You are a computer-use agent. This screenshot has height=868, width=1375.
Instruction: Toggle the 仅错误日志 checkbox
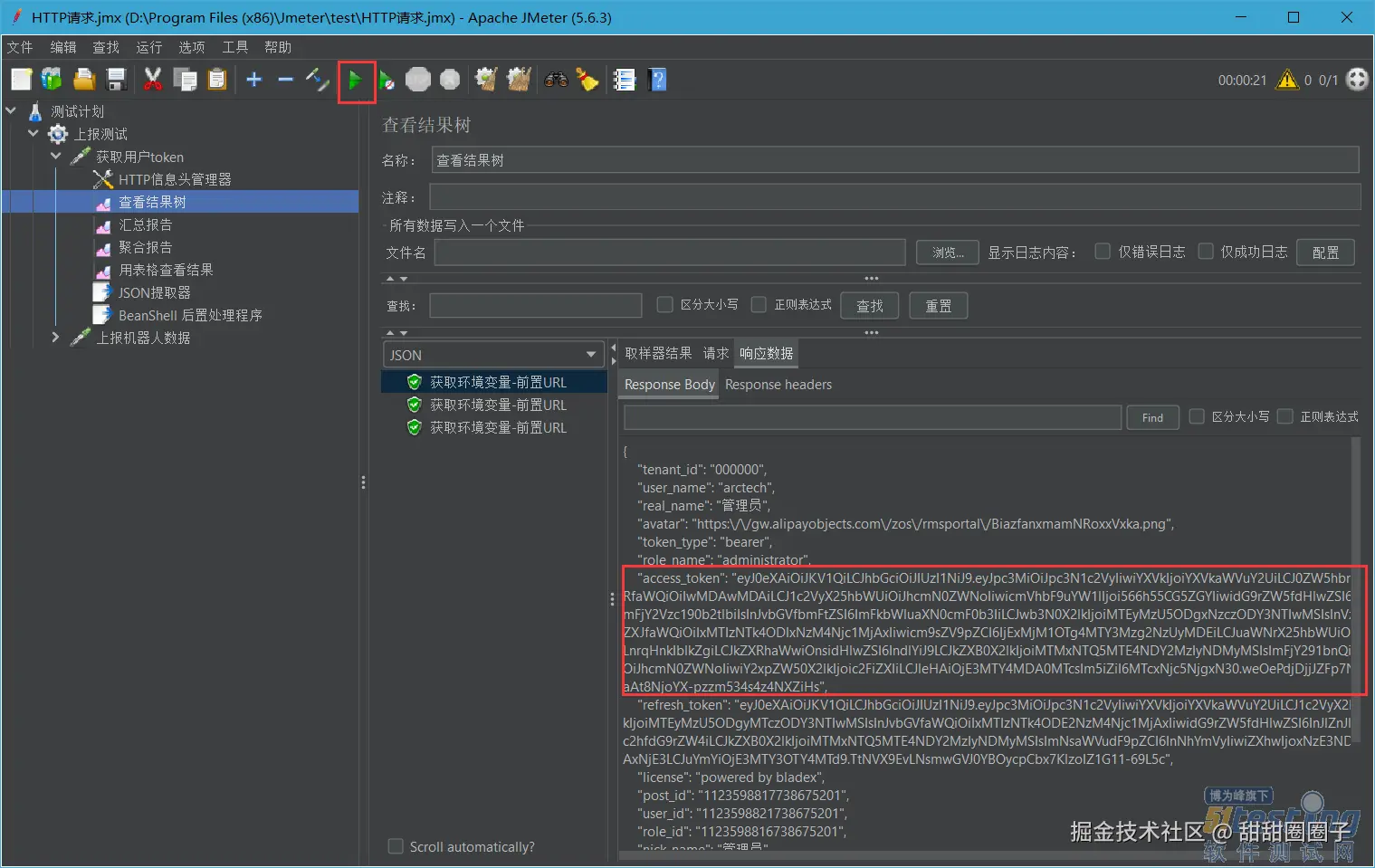click(1103, 251)
